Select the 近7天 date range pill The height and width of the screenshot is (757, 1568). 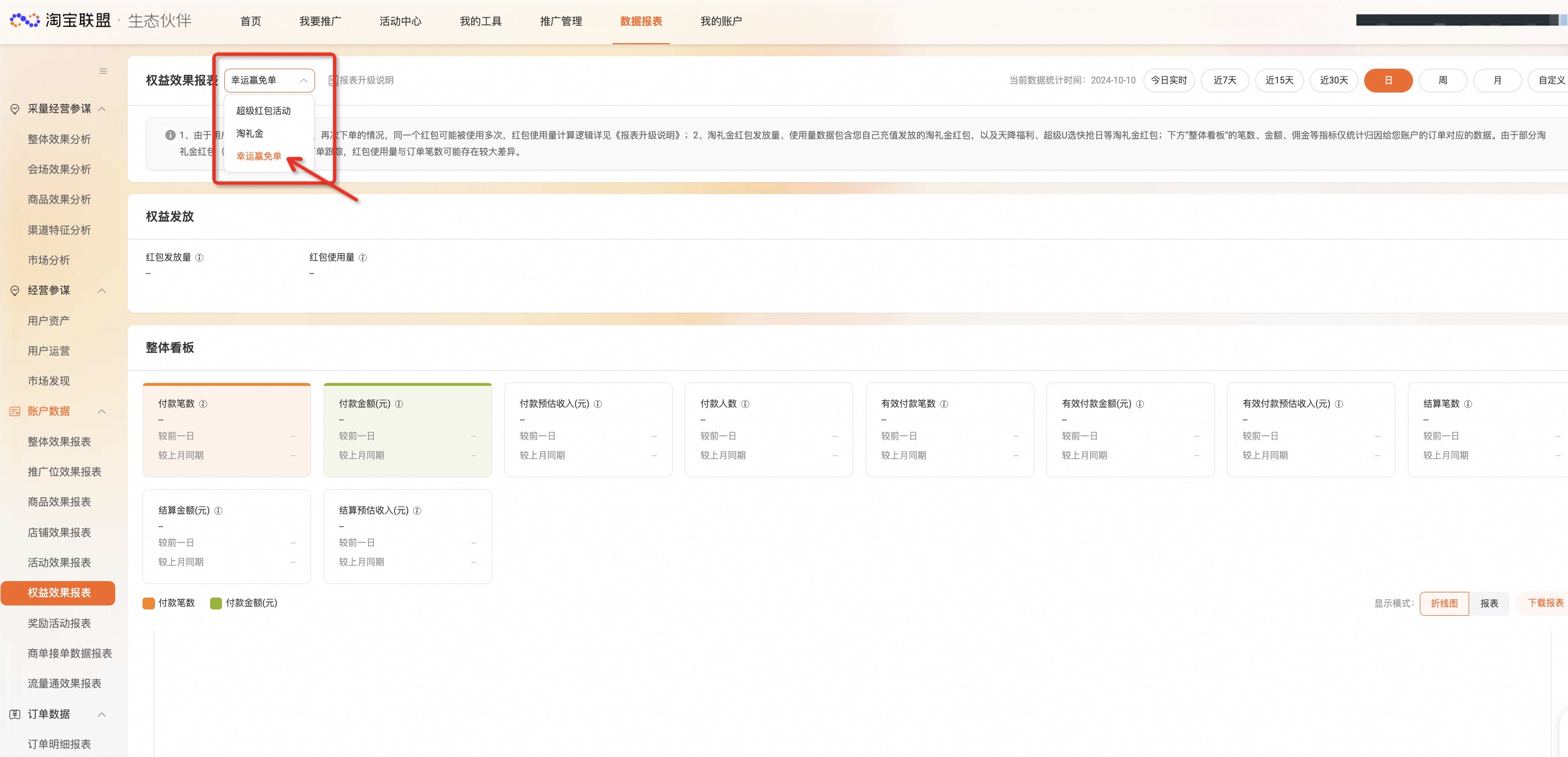1225,81
